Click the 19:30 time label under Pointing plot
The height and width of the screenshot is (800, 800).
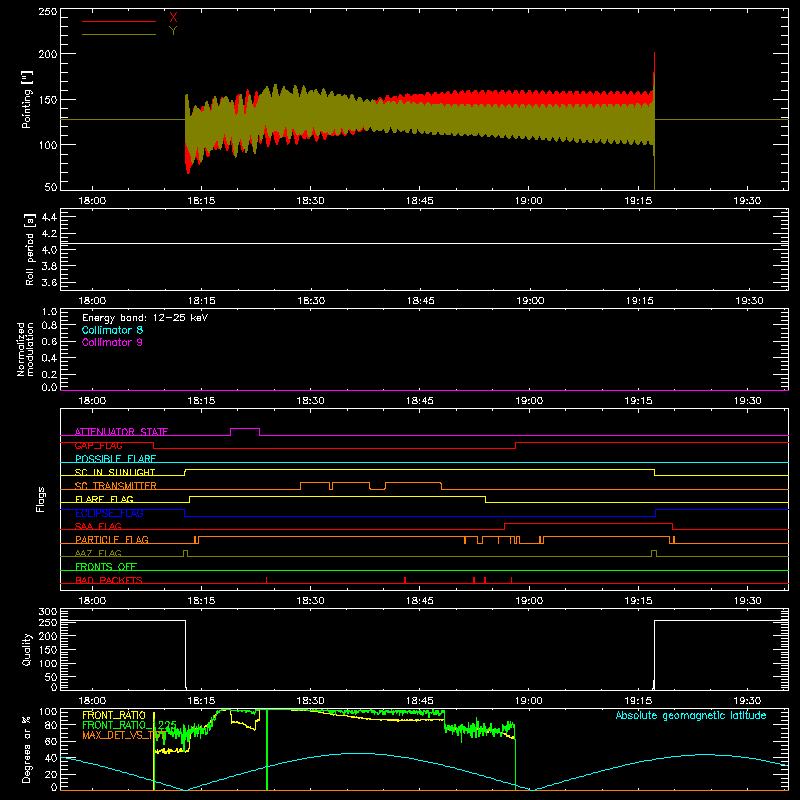tap(747, 201)
